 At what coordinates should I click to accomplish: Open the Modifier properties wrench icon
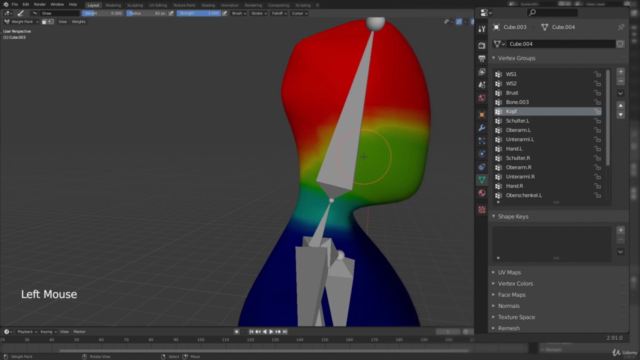(482, 128)
